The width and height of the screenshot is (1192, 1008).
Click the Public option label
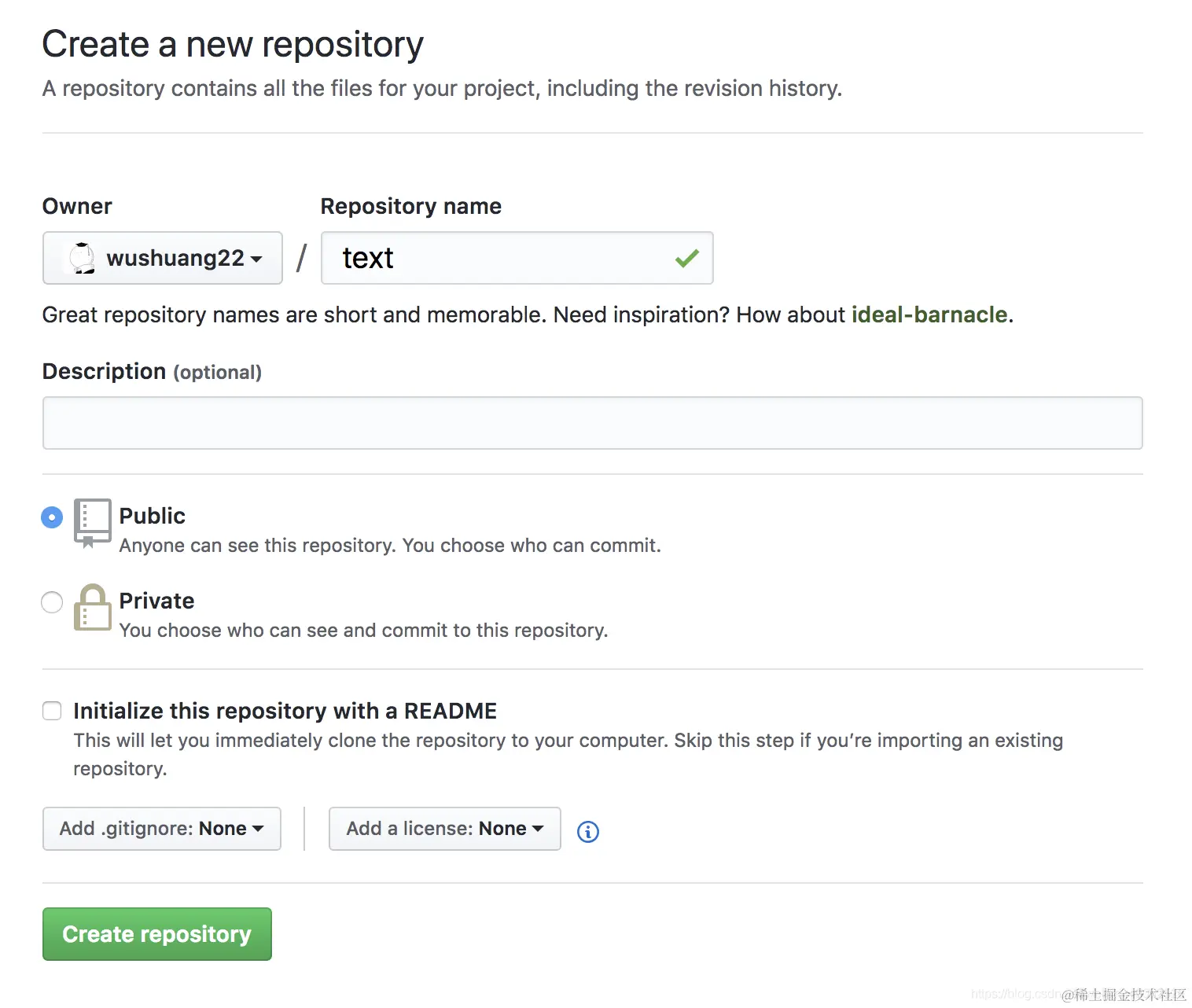(x=153, y=516)
